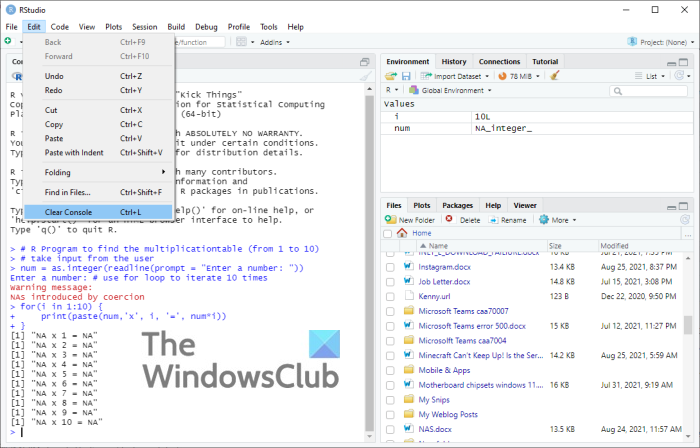Screen dimensions: 700x448
Task: Click the red Delete icon
Action: [449, 219]
